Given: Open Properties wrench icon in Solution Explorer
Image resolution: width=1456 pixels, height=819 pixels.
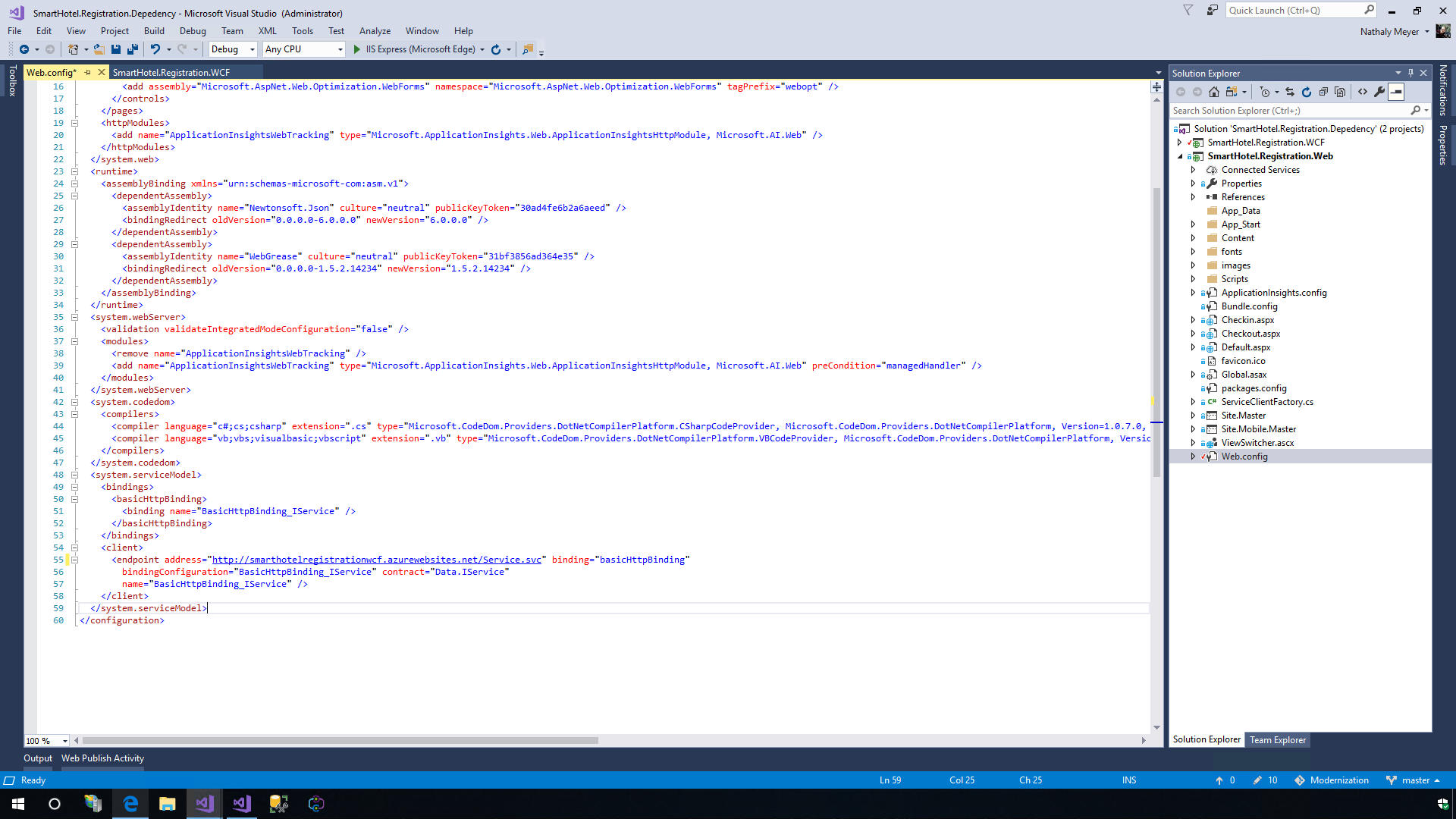Looking at the screenshot, I should (1379, 92).
